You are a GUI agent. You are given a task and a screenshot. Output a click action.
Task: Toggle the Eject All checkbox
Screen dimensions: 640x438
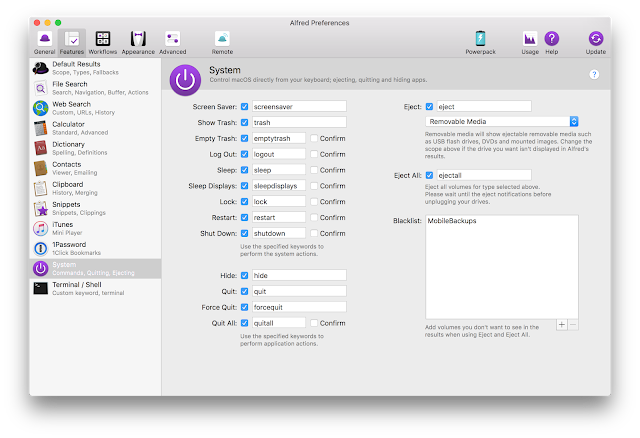tap(429, 175)
